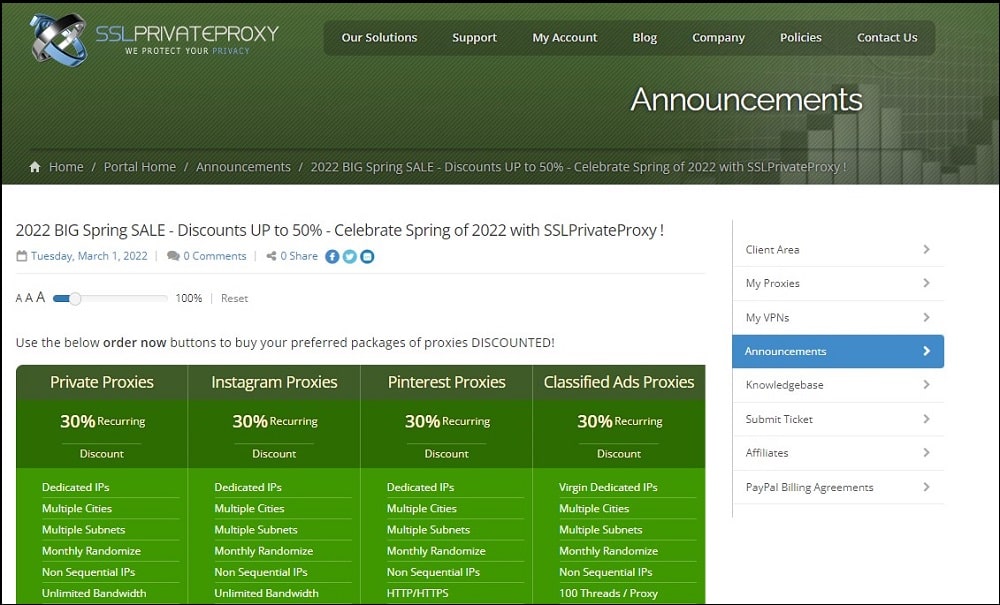Open Knowledgebase in the sidebar
Image resolution: width=1000 pixels, height=605 pixels.
[x=838, y=385]
